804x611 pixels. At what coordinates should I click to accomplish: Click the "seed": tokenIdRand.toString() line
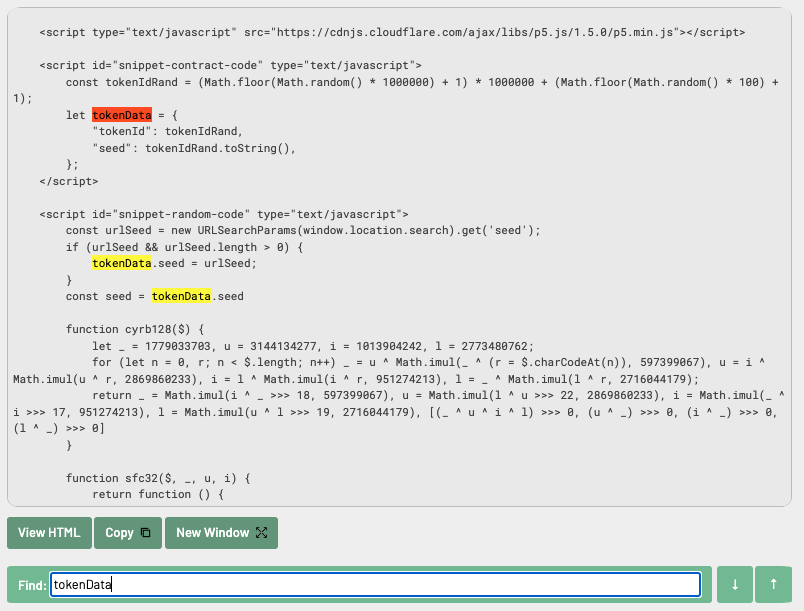pos(194,148)
